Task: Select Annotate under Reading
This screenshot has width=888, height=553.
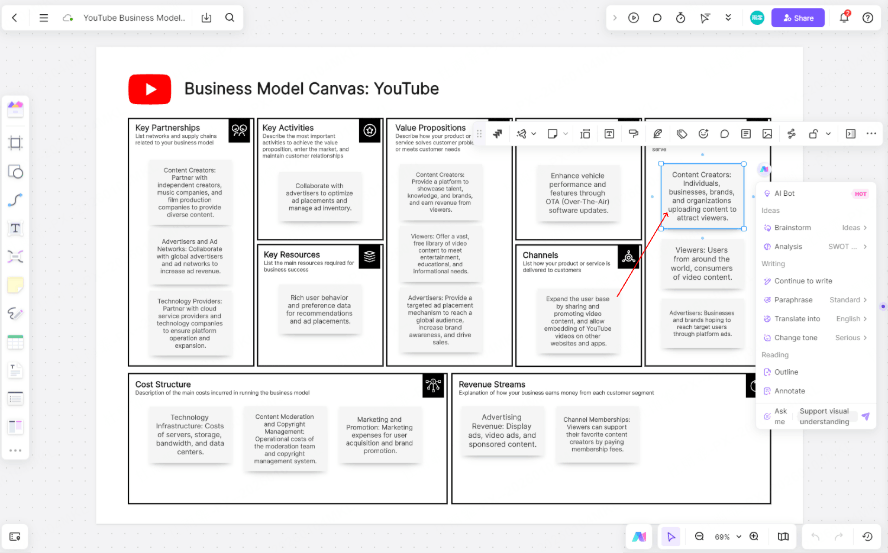Action: 816,391
